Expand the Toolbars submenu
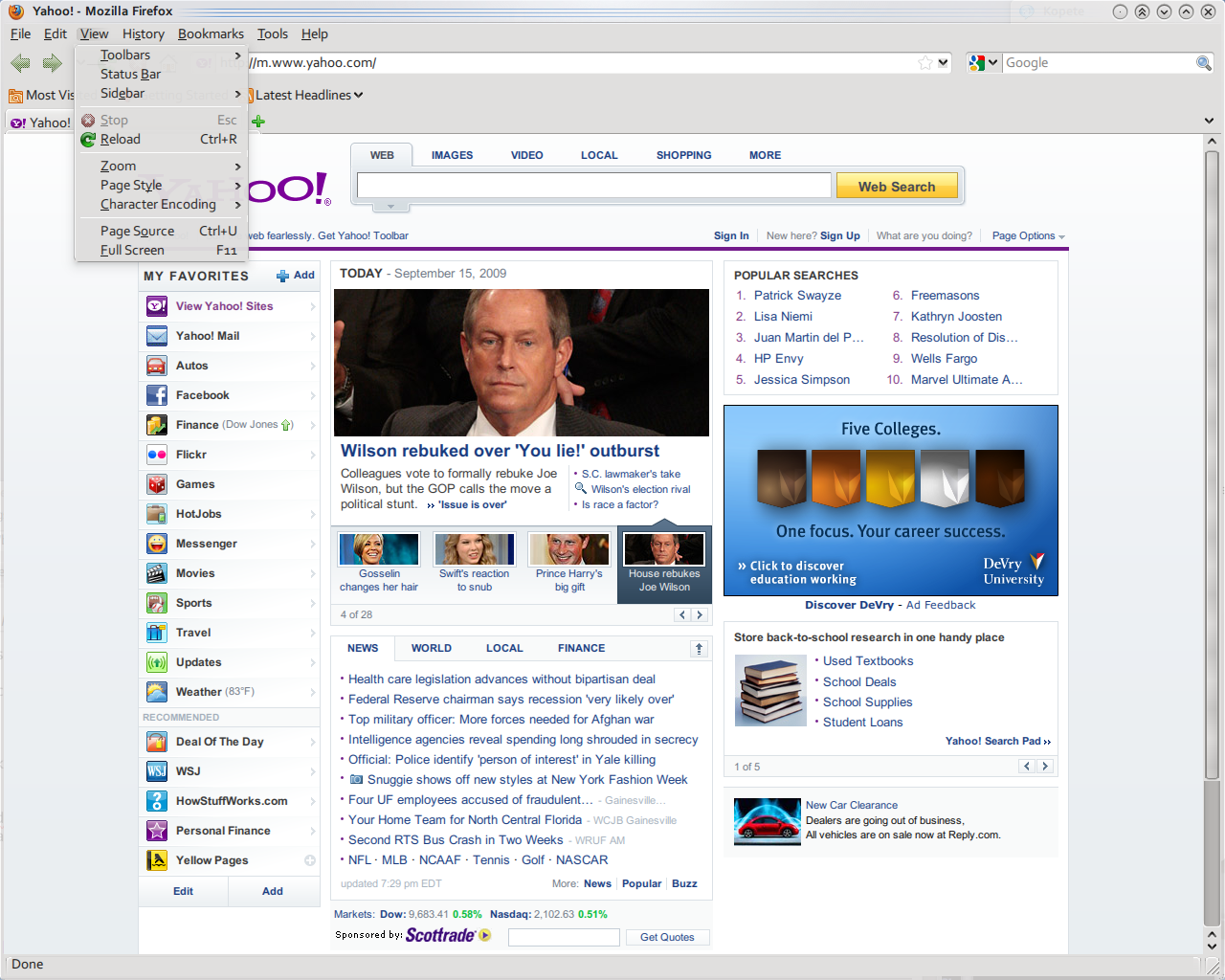The height and width of the screenshot is (980, 1225). 161,55
